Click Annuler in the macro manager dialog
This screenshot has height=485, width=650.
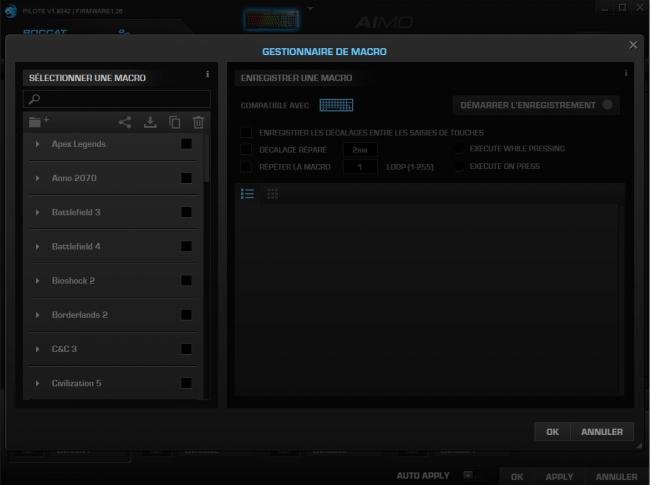coord(602,432)
